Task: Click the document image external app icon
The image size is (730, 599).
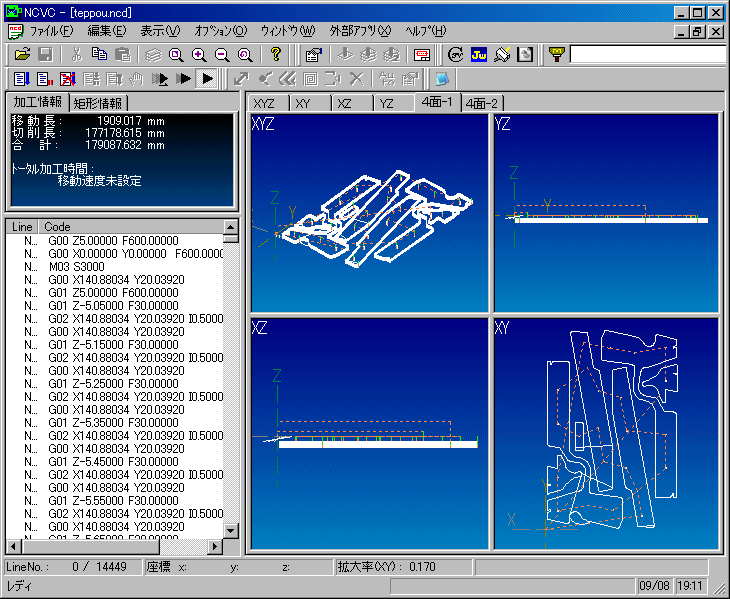Action: coord(525,55)
